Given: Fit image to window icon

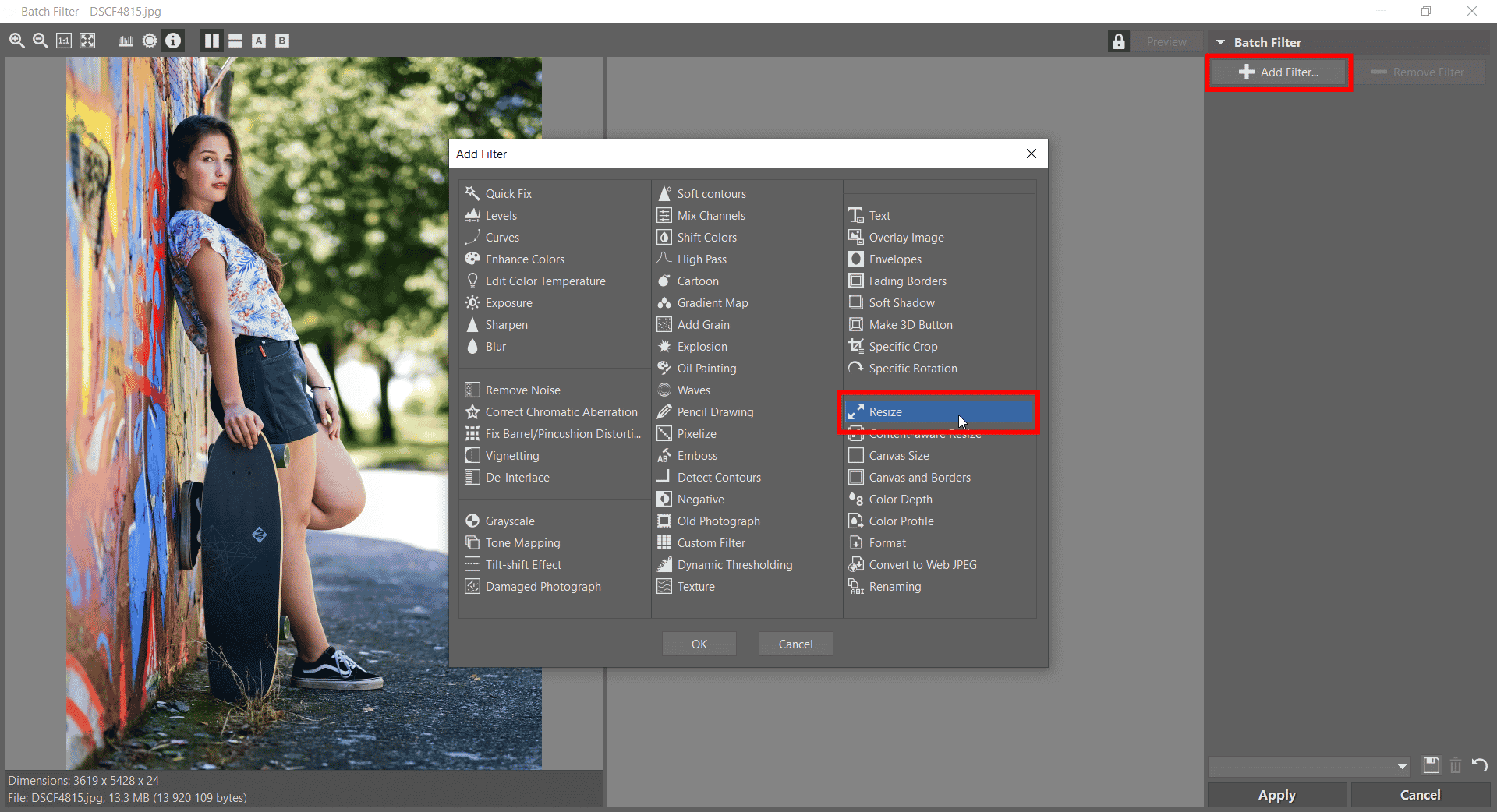Looking at the screenshot, I should point(87,41).
